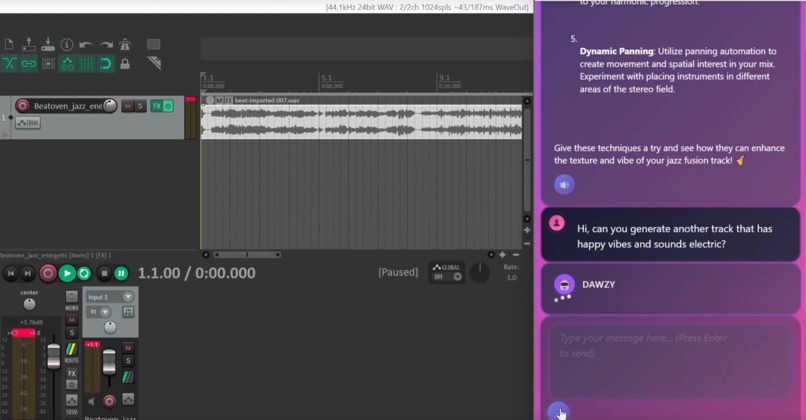Click timeline ruler at measure 5.1

[x=326, y=78]
